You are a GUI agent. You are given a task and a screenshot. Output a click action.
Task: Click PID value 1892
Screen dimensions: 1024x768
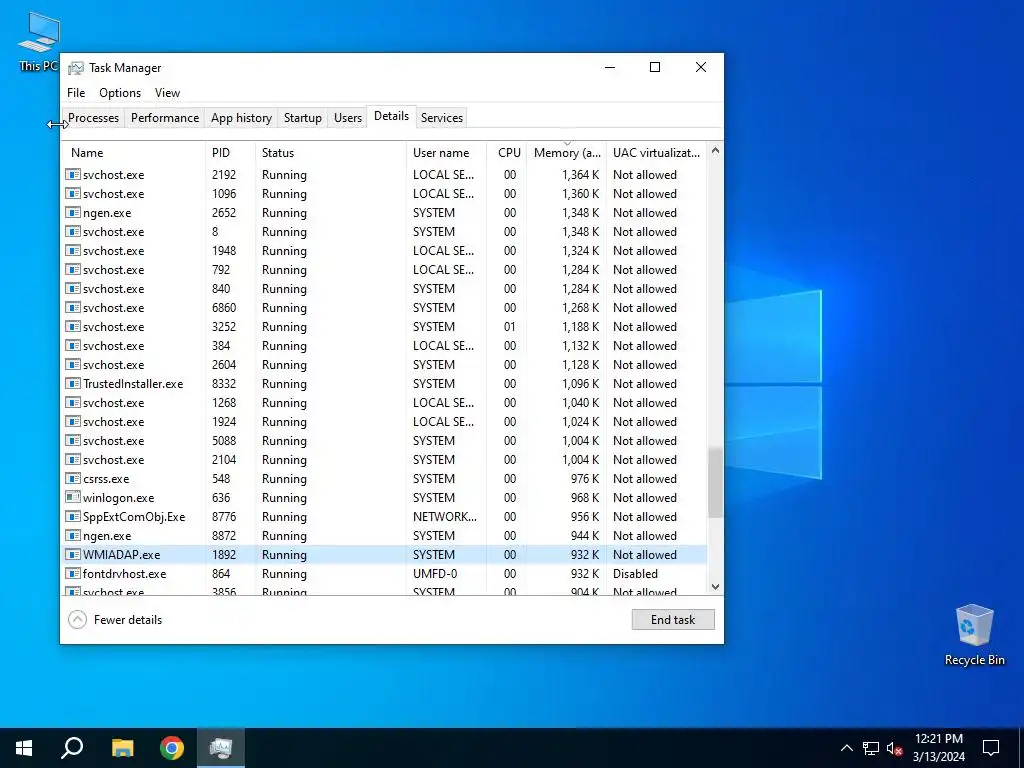[x=223, y=554]
